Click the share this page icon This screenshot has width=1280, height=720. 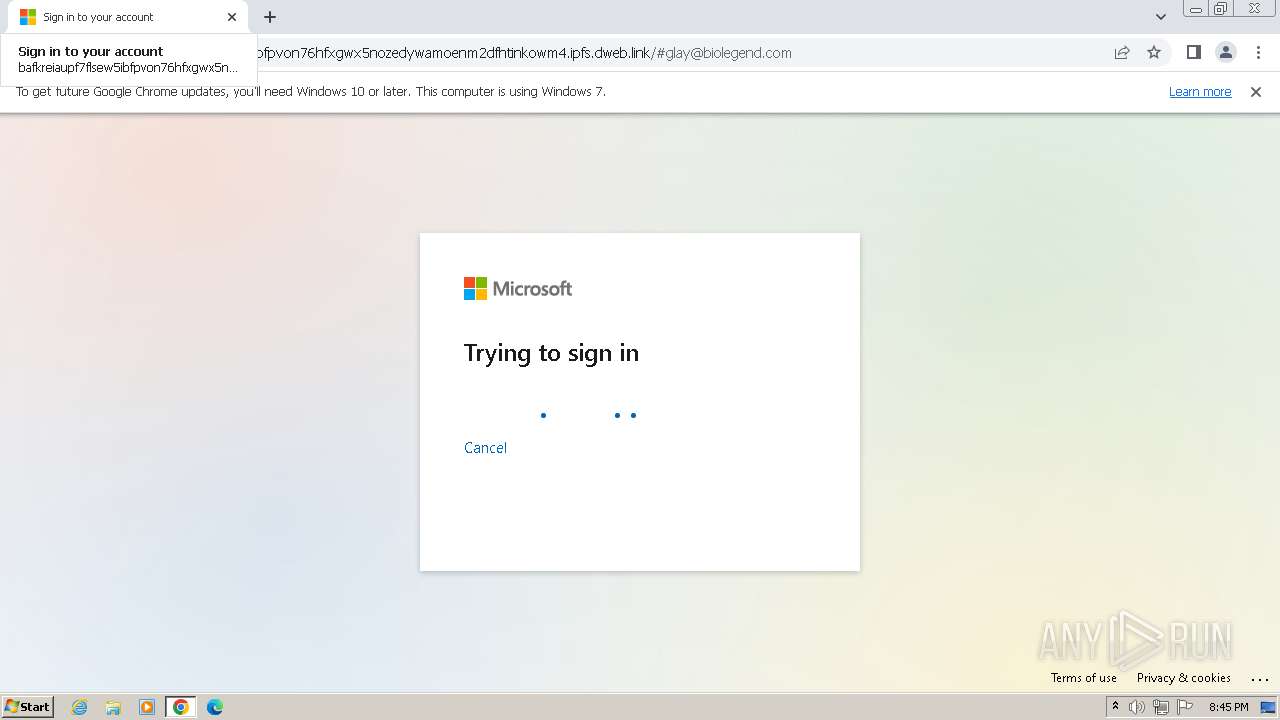pos(1122,53)
